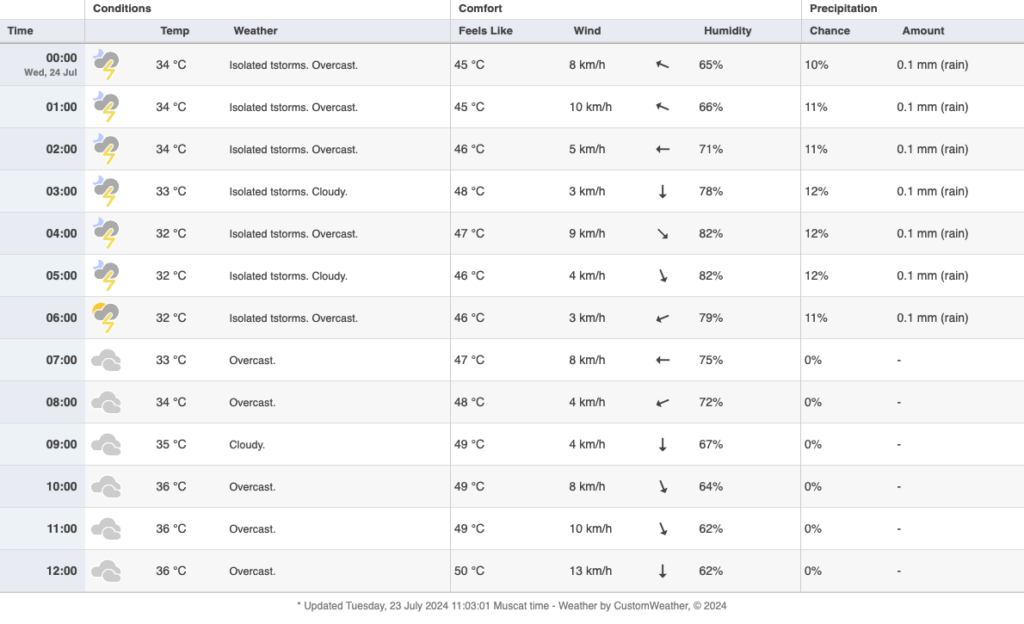Click the Temp column header
The image size is (1024, 624).
click(174, 31)
